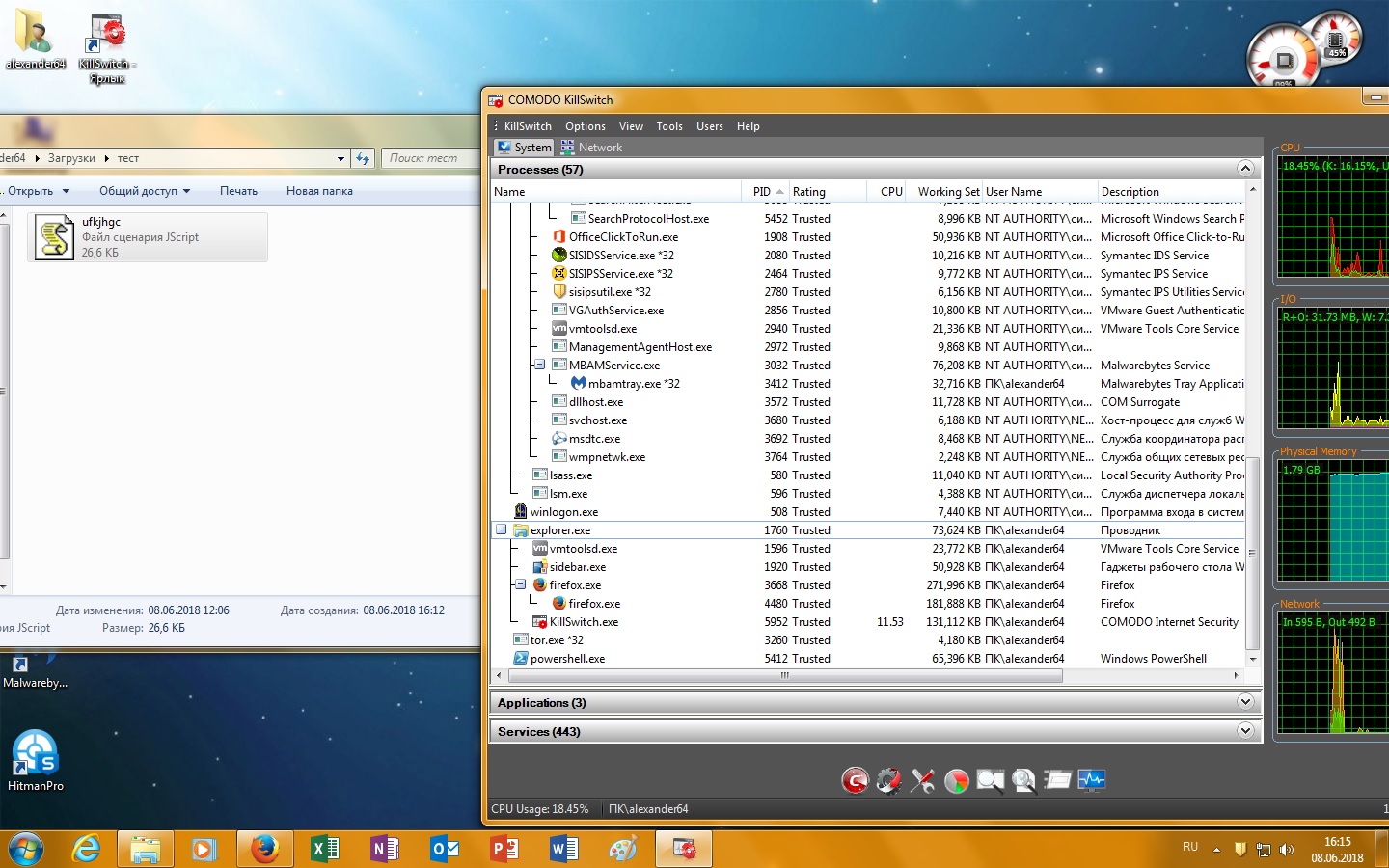Screen dimensions: 1389x868
Task: Expand the Services (443) section
Action: [x=1245, y=731]
